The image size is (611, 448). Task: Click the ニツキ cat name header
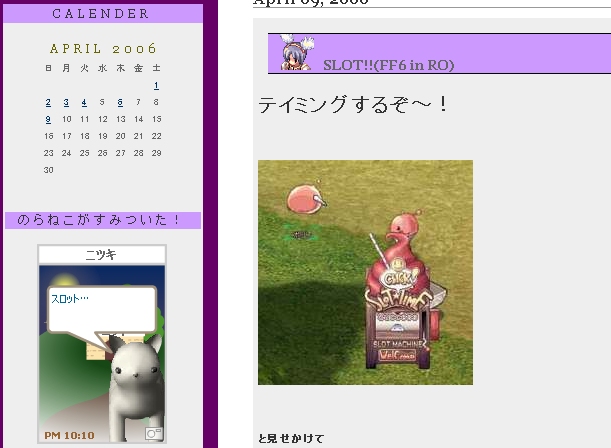pos(101,254)
